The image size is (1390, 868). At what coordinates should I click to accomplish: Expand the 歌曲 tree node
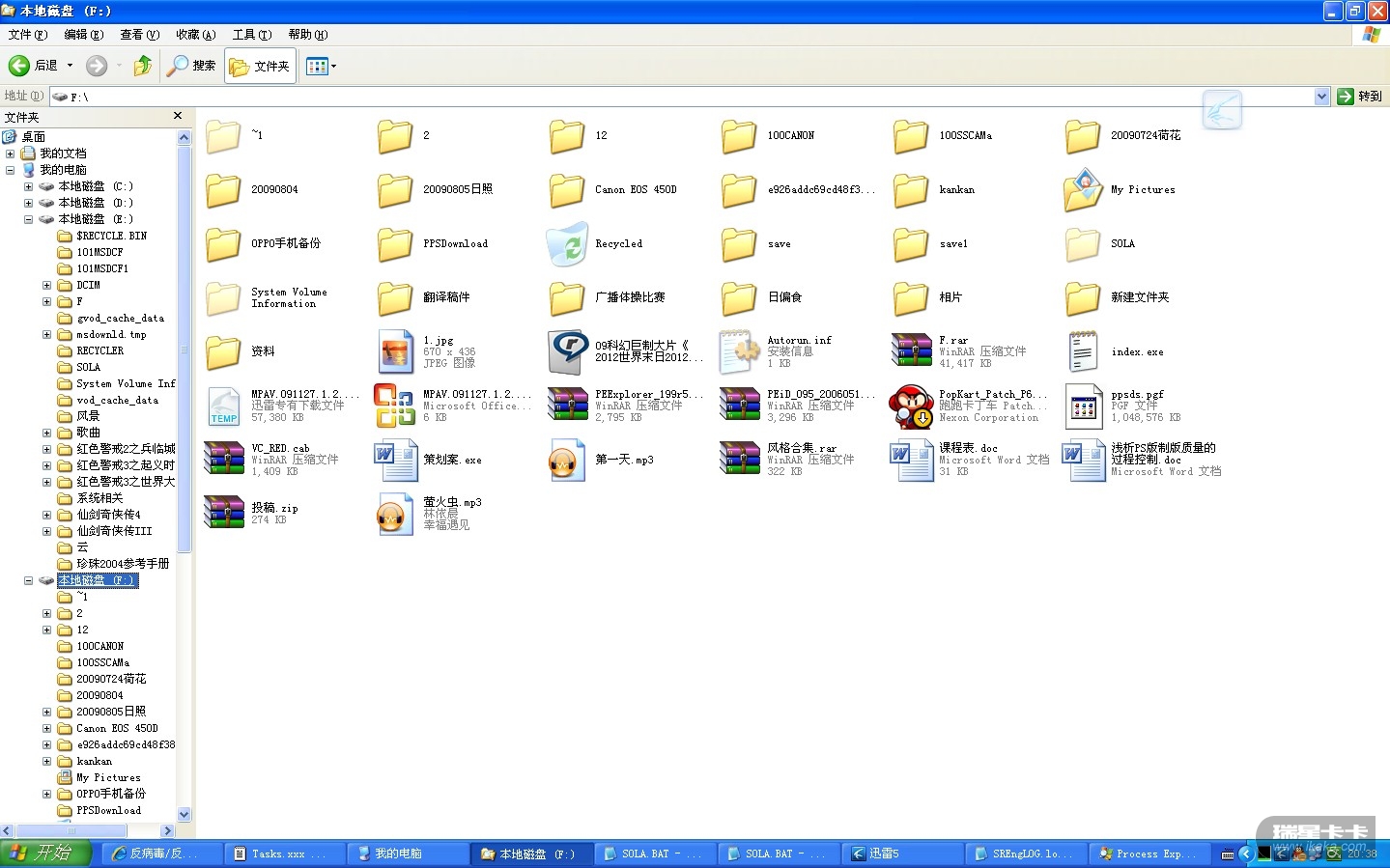[x=47, y=433]
